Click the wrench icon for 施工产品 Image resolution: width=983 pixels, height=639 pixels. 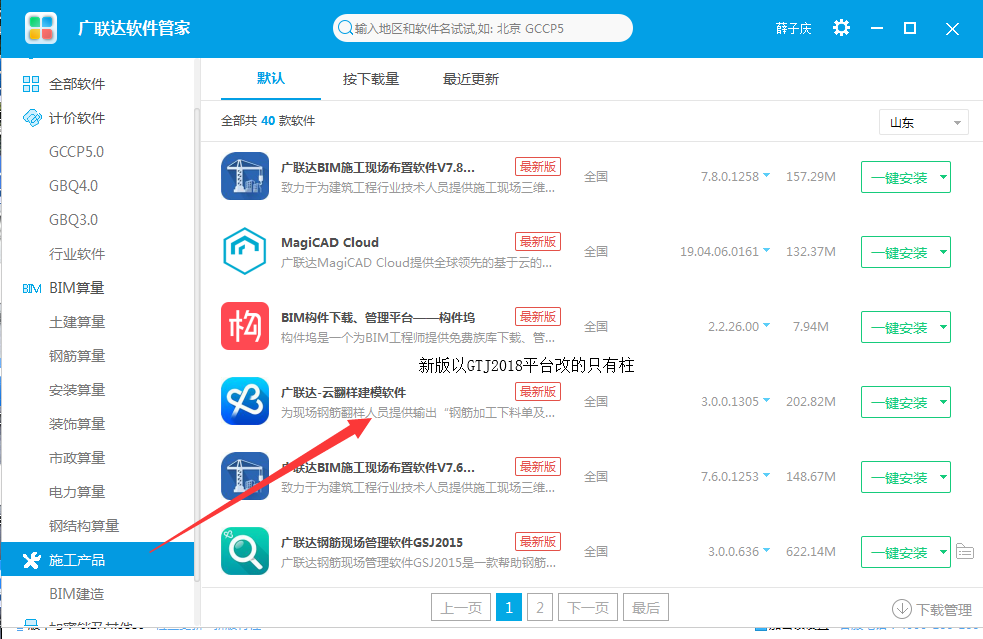pos(31,560)
